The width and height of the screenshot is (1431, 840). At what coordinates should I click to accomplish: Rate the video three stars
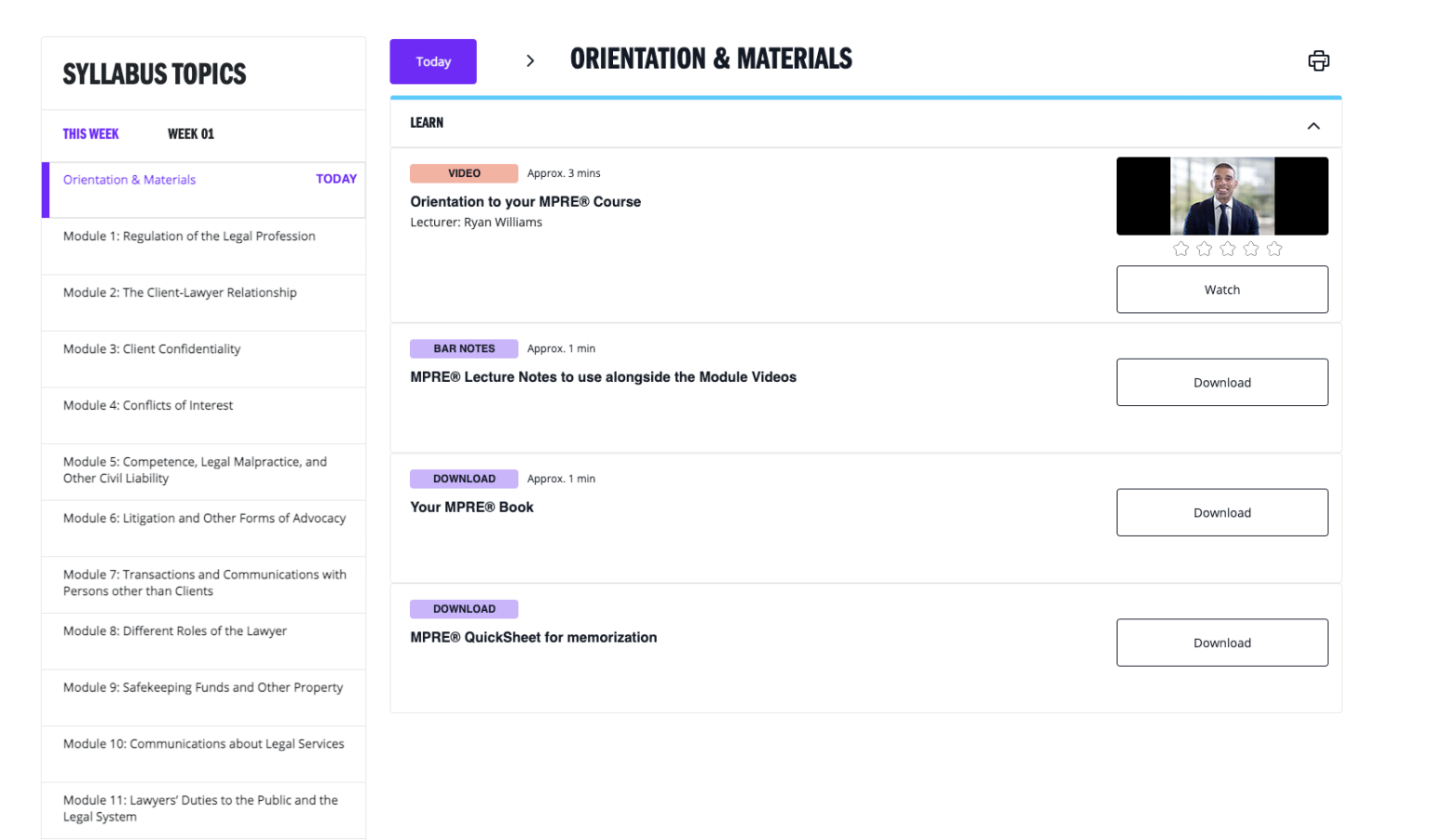coord(1227,249)
